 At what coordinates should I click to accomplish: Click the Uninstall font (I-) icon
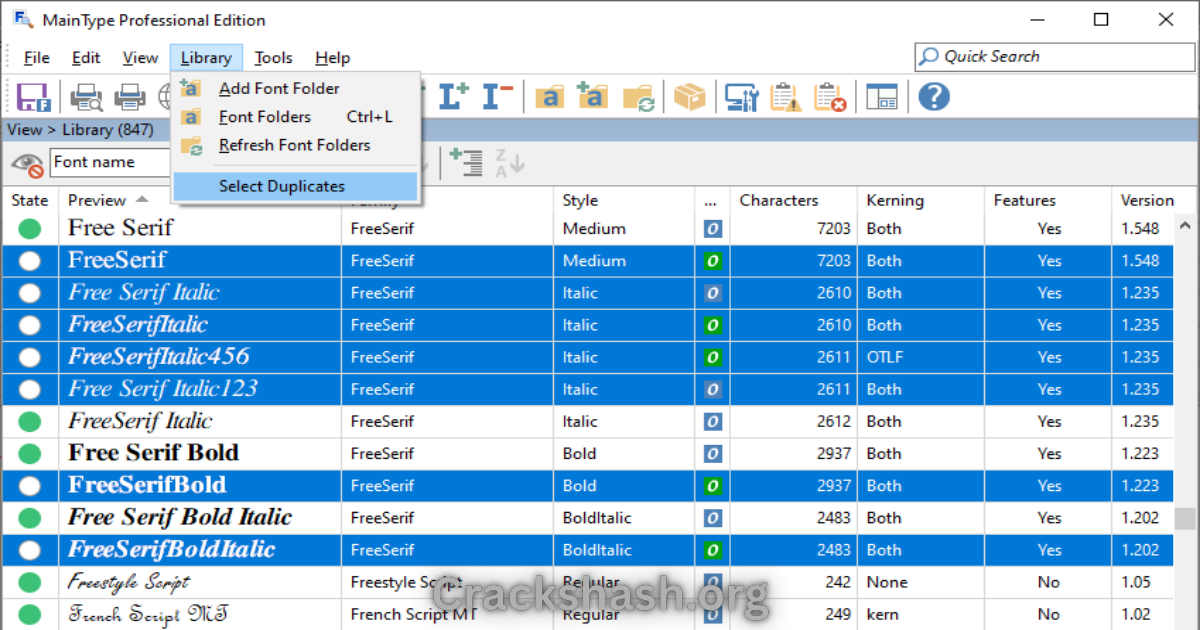(x=497, y=97)
